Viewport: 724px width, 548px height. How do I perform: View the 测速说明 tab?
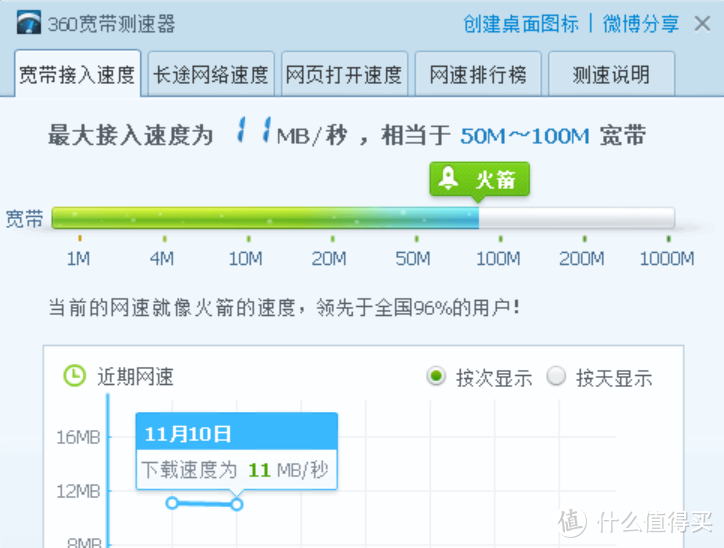610,75
